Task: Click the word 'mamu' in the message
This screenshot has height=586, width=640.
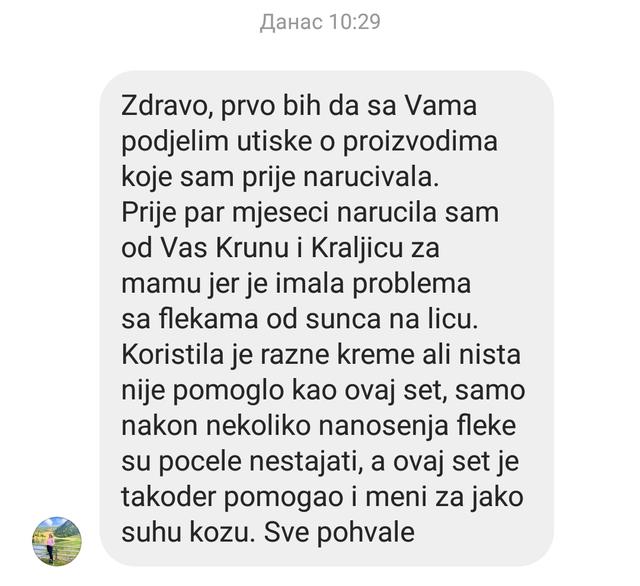Action: pyautogui.click(x=161, y=284)
